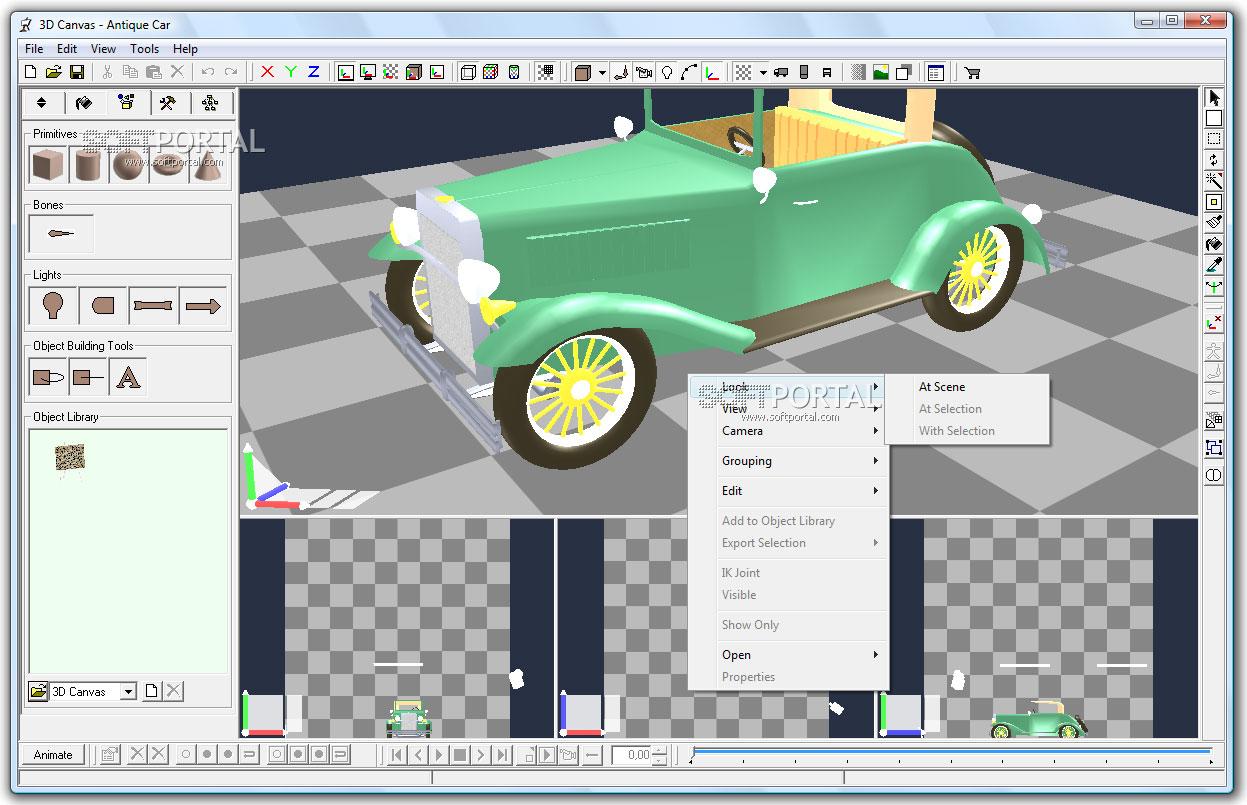
Task: Click the light bulb toolbar icon
Action: [x=666, y=72]
